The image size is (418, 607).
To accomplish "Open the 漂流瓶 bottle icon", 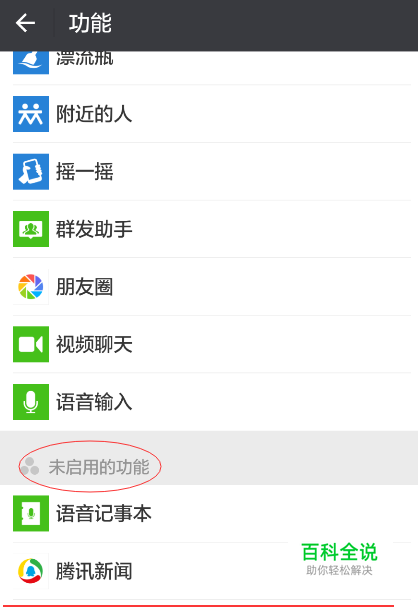I will pyautogui.click(x=31, y=62).
